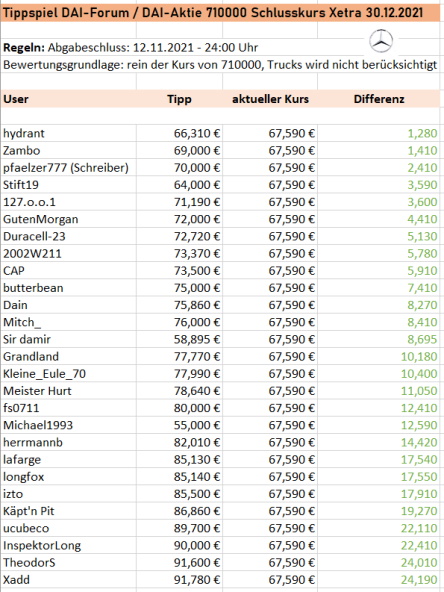Select TheodorS tip value 91,600 €
444x592 pixels.
(x=197, y=563)
